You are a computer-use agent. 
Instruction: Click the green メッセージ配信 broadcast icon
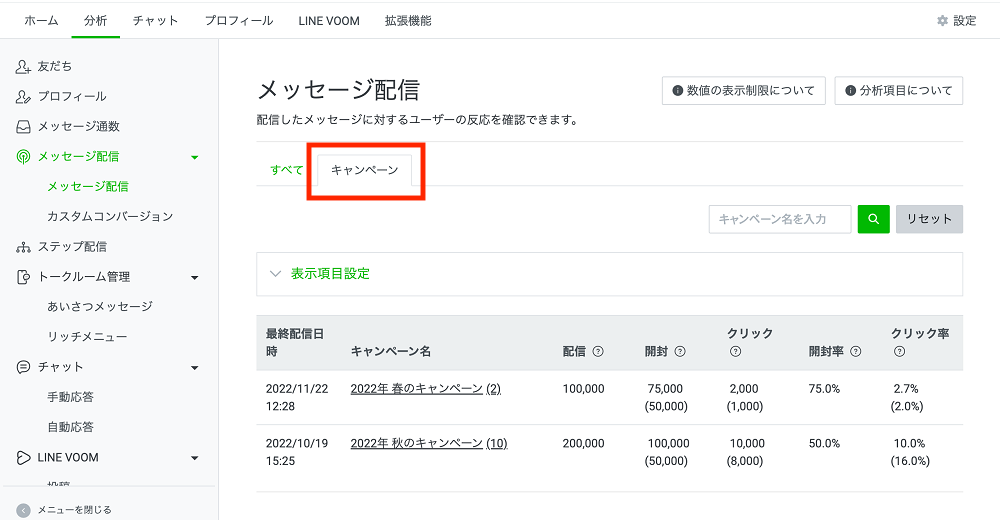point(23,156)
